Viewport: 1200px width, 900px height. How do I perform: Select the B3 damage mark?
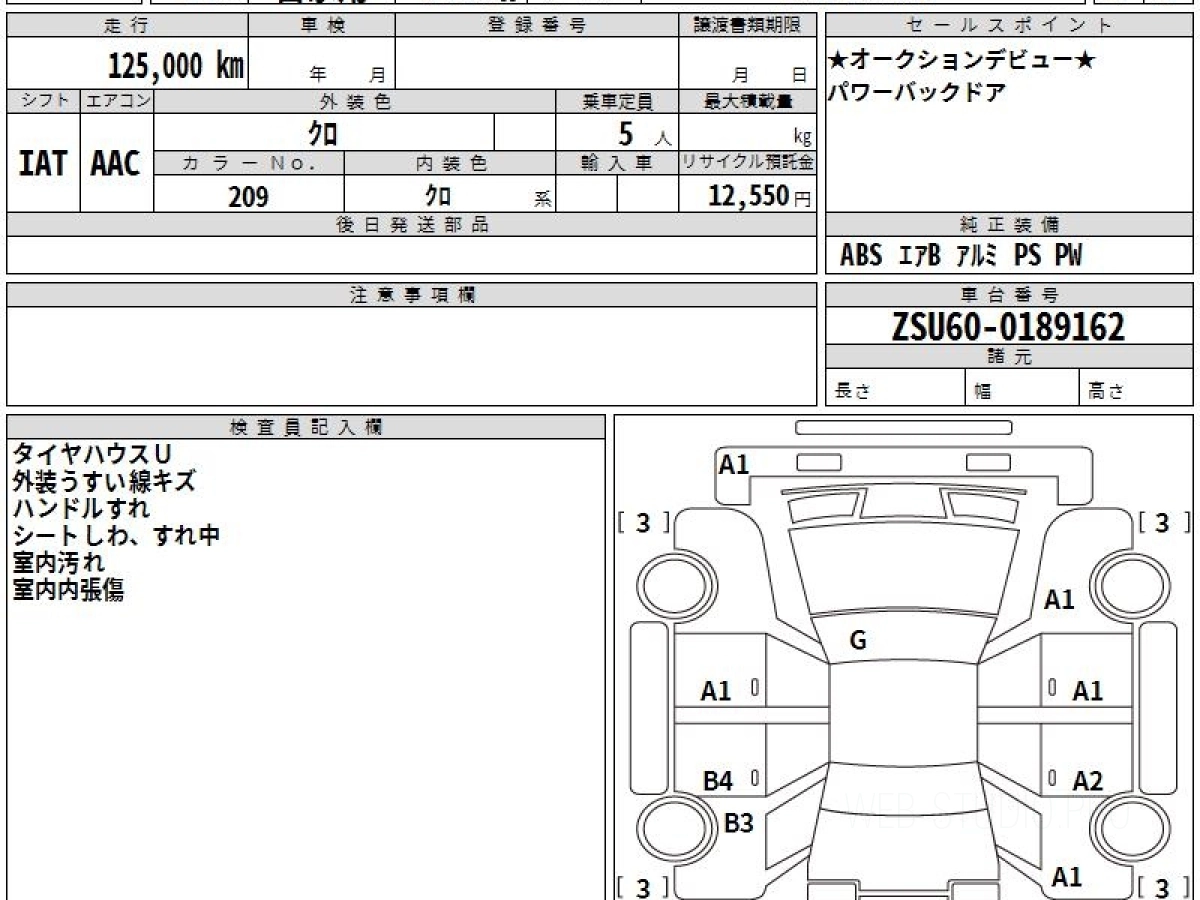738,823
